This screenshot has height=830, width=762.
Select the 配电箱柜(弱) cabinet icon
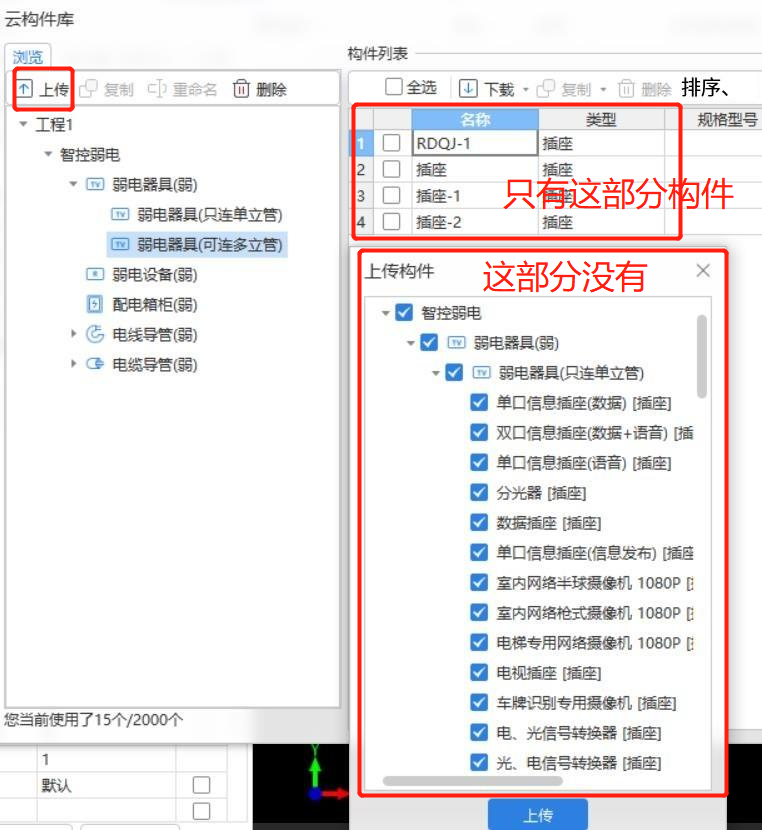coord(95,304)
